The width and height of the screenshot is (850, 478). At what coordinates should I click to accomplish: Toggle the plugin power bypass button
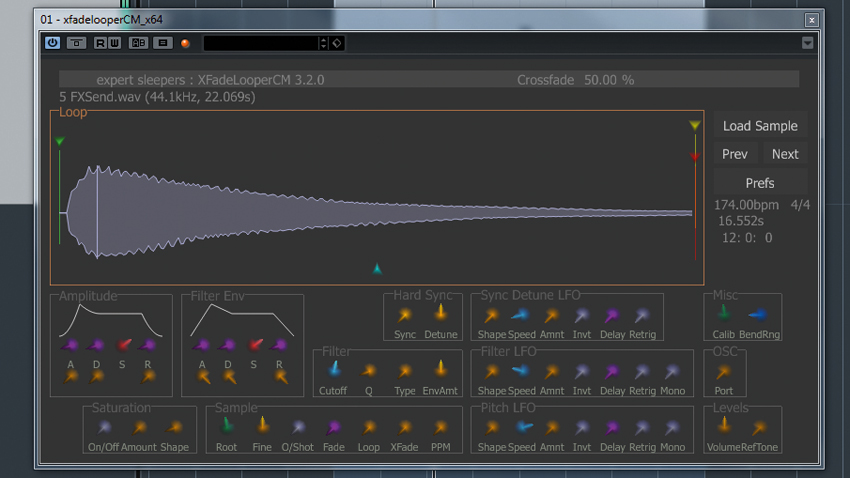[53, 43]
